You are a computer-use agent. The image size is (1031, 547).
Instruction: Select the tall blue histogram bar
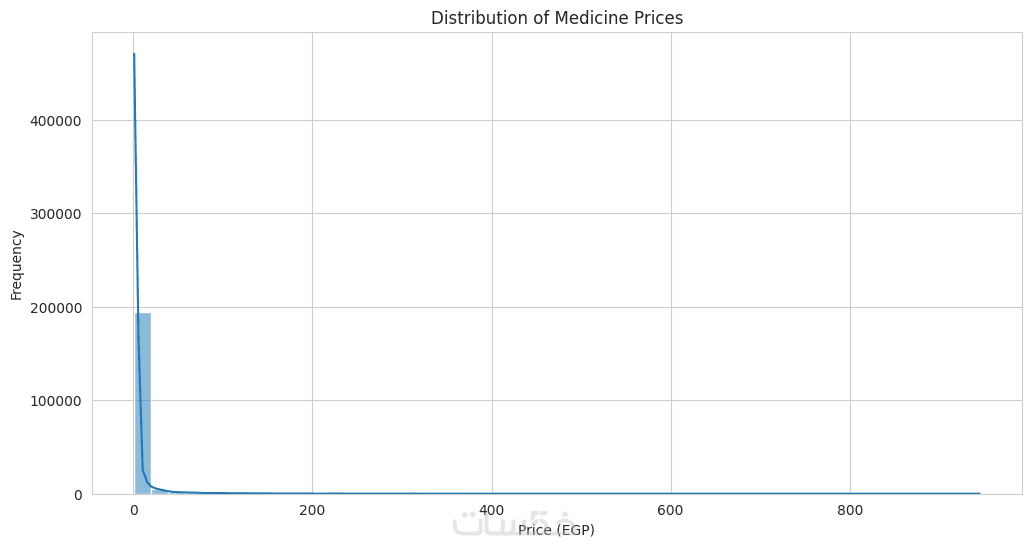(x=142, y=403)
